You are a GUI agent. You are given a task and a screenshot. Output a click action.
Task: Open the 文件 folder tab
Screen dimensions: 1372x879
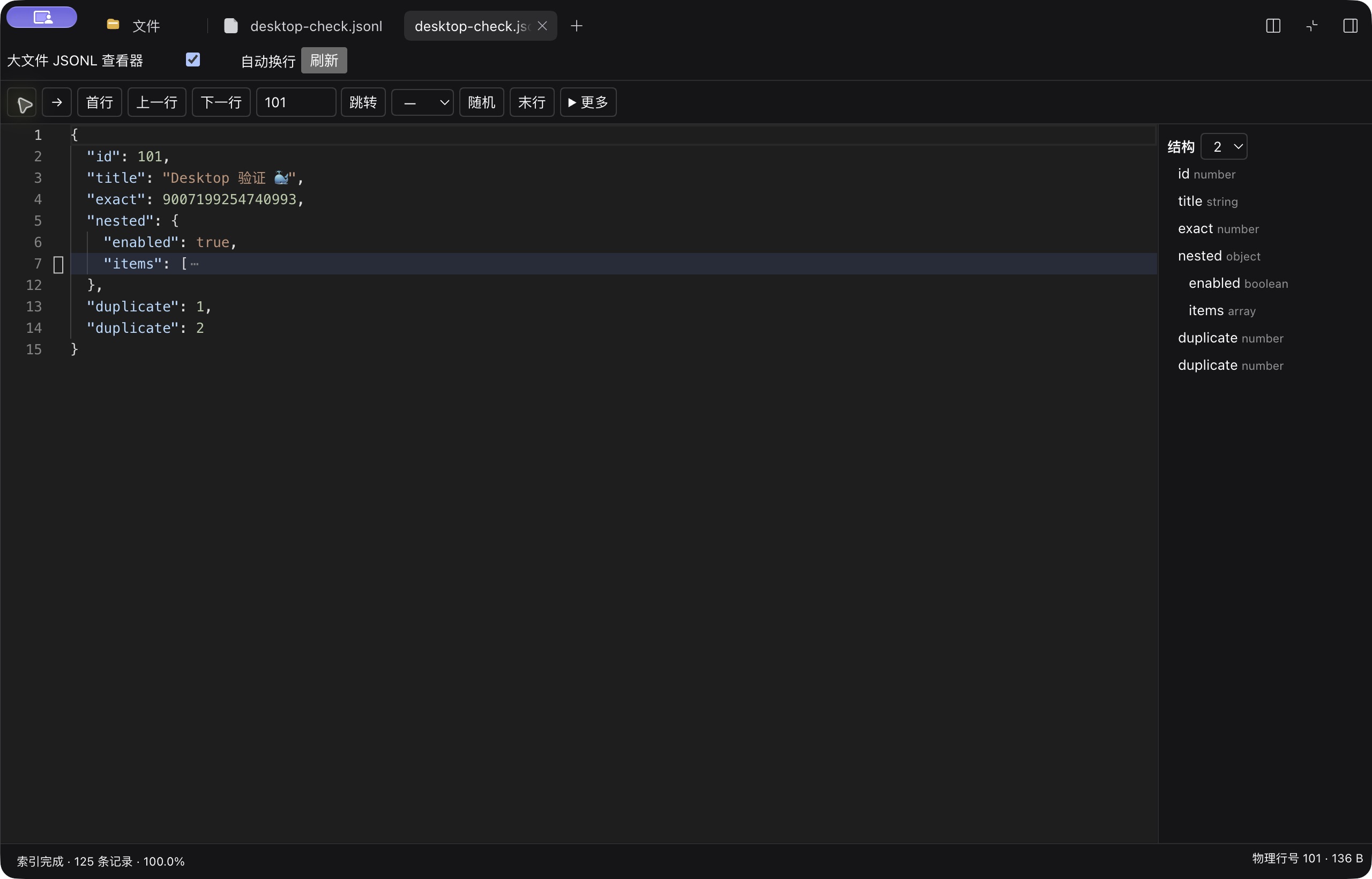(133, 26)
